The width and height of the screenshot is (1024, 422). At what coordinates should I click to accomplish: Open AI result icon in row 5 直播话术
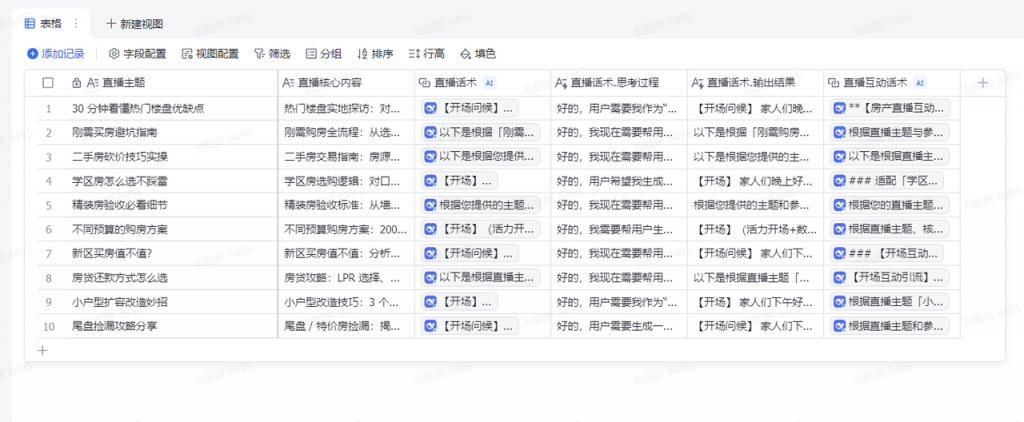pos(430,205)
